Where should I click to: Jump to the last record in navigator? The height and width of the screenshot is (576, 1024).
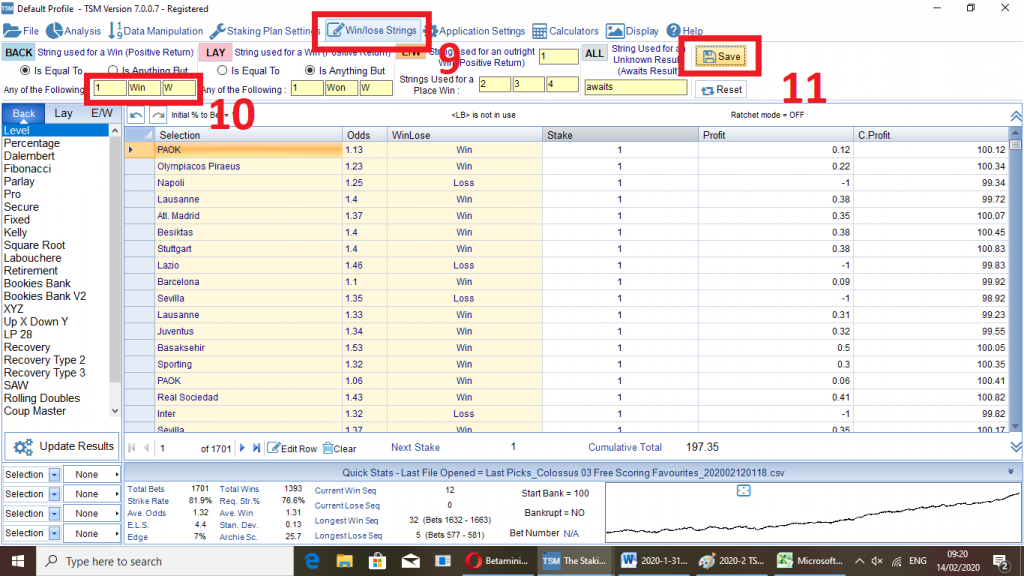(257, 448)
